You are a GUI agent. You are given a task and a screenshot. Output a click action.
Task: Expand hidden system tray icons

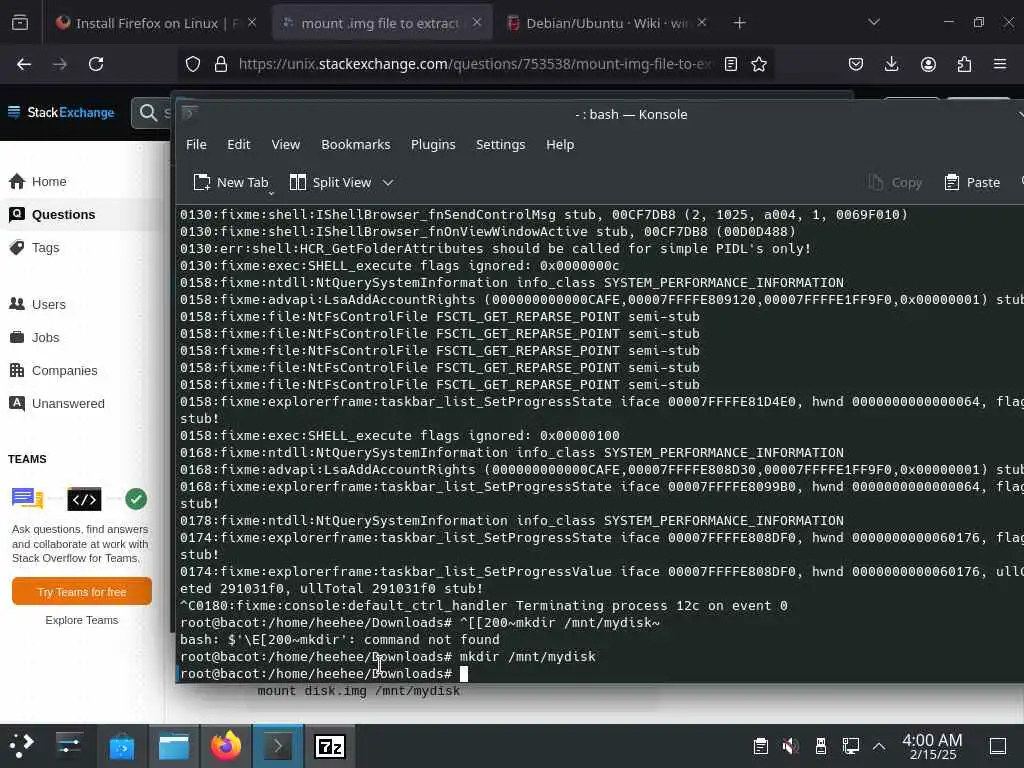tap(879, 746)
